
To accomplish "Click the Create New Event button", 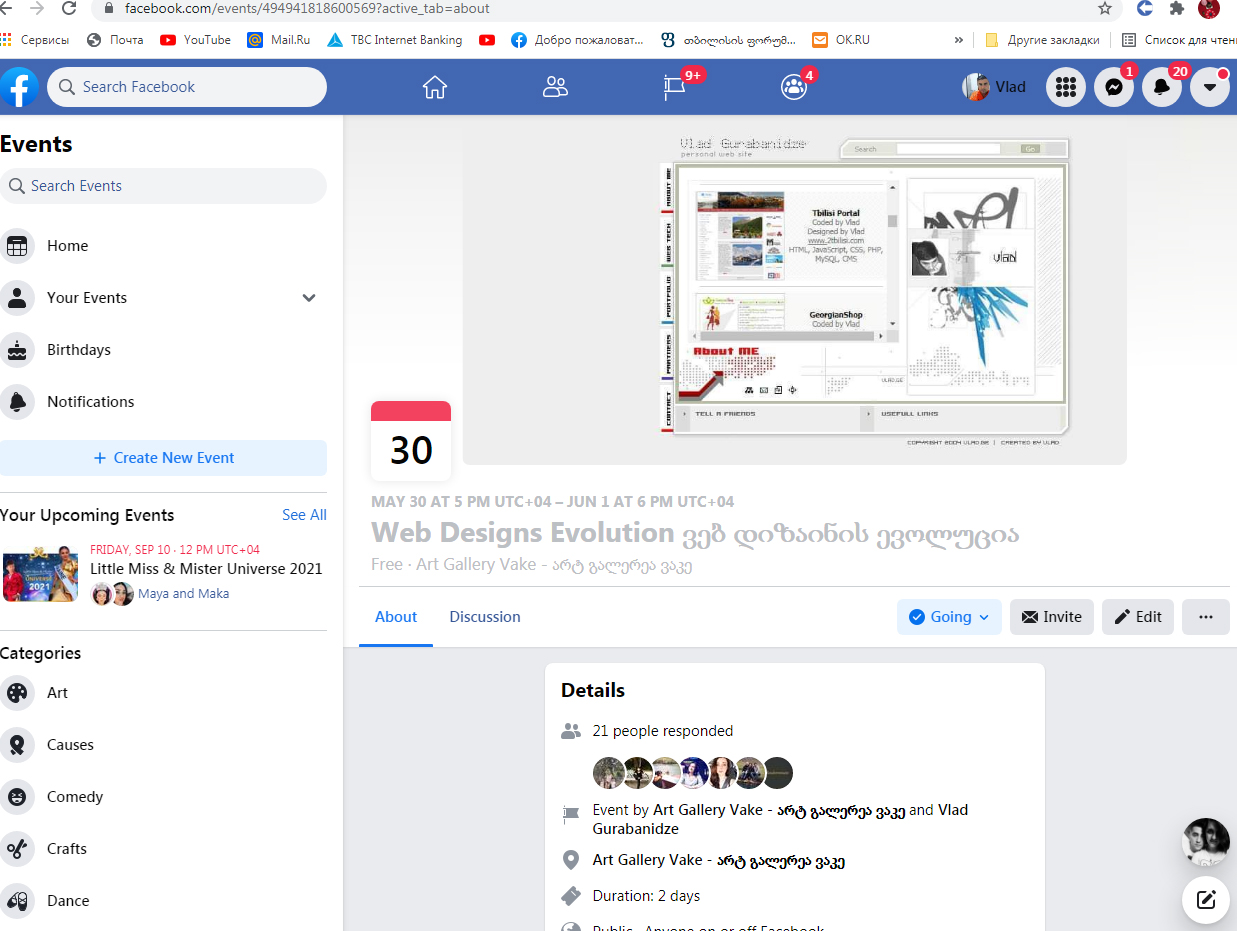I will coord(163,458).
